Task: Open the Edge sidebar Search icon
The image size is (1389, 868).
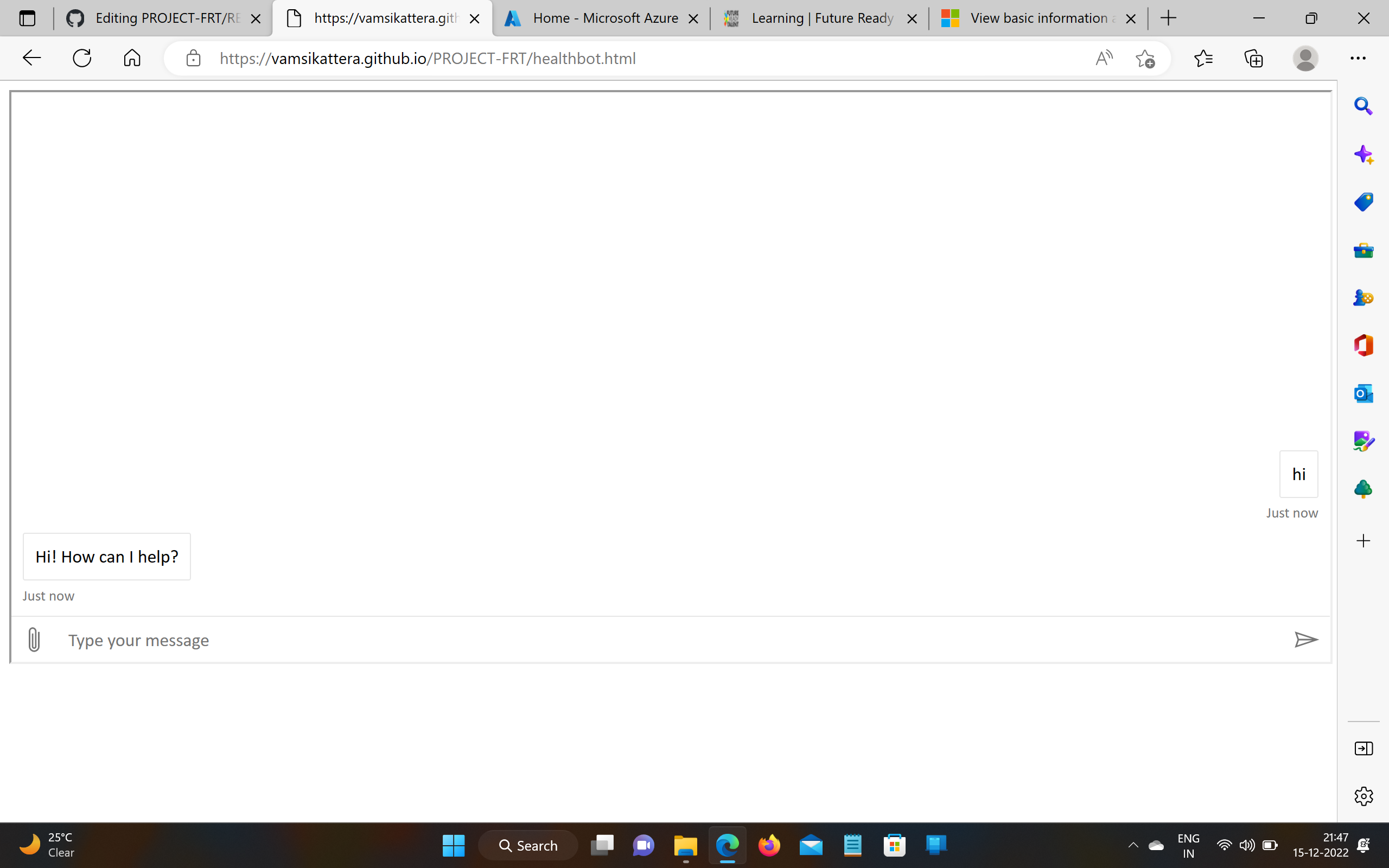Action: pyautogui.click(x=1363, y=106)
